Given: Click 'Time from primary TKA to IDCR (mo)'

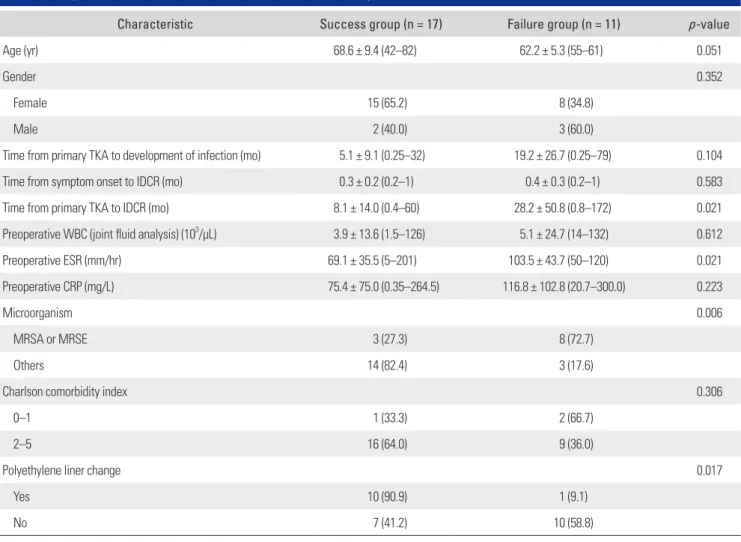Looking at the screenshot, I should click(86, 208).
